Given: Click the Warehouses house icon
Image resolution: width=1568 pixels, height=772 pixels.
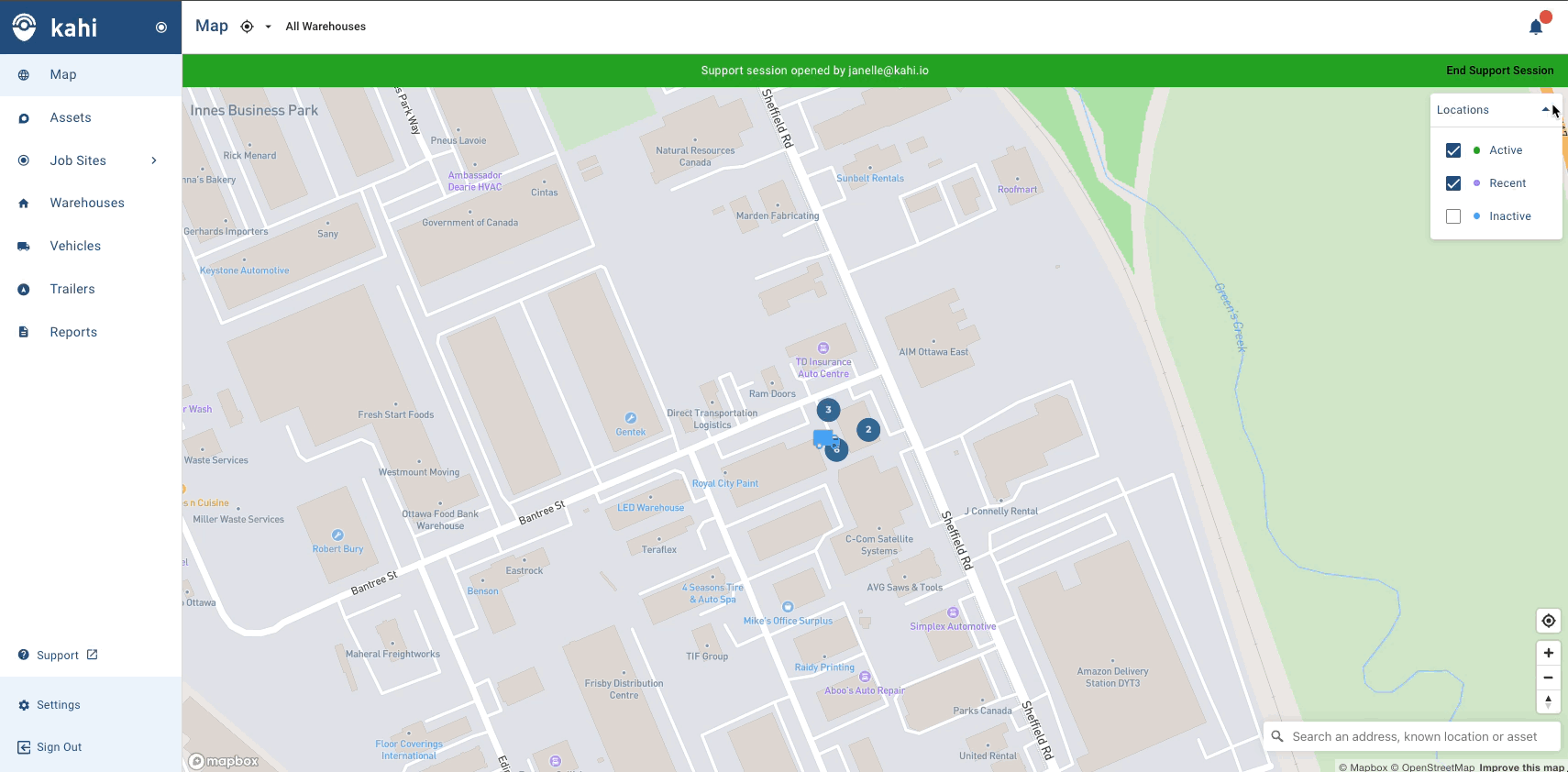Looking at the screenshot, I should pyautogui.click(x=24, y=204).
